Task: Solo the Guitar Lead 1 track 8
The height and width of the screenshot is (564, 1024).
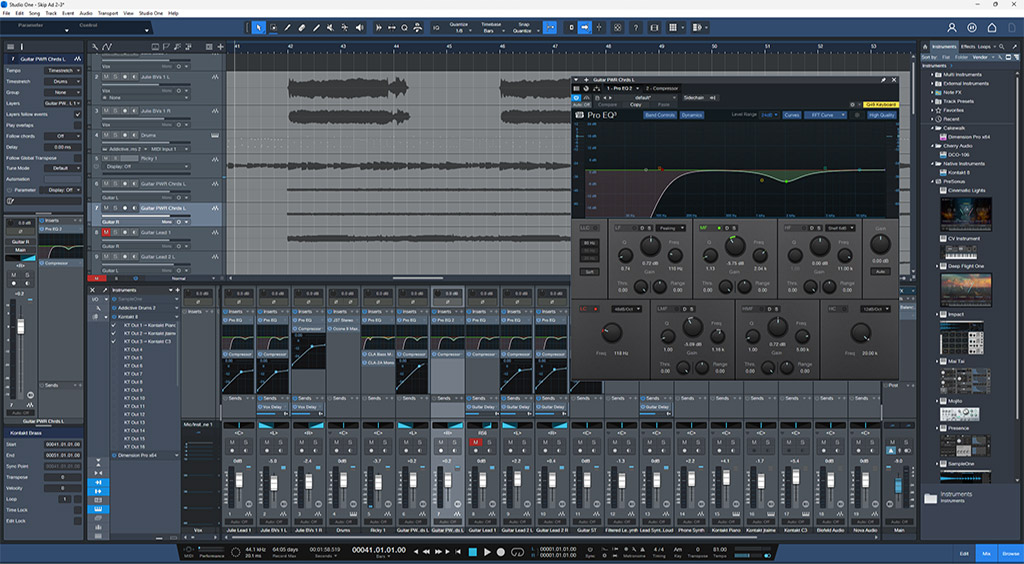Action: click(115, 232)
